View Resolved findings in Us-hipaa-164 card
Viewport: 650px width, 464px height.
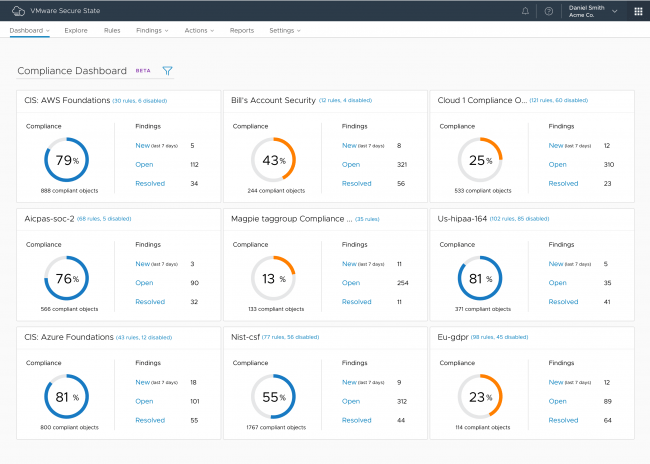(x=563, y=302)
